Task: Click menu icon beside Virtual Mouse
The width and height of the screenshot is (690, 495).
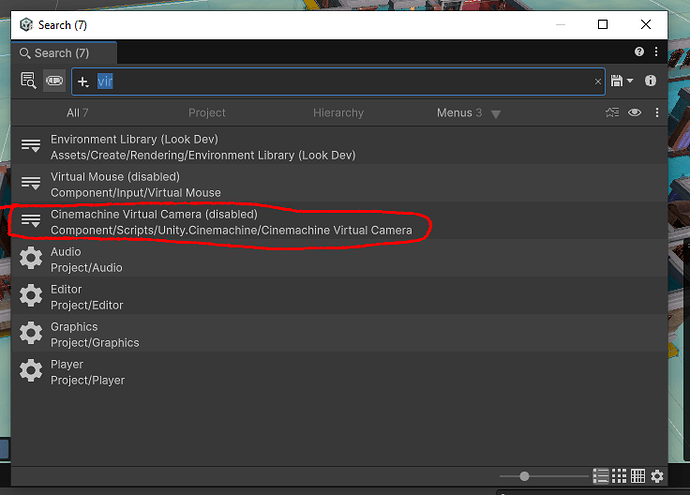Action: click(x=31, y=183)
